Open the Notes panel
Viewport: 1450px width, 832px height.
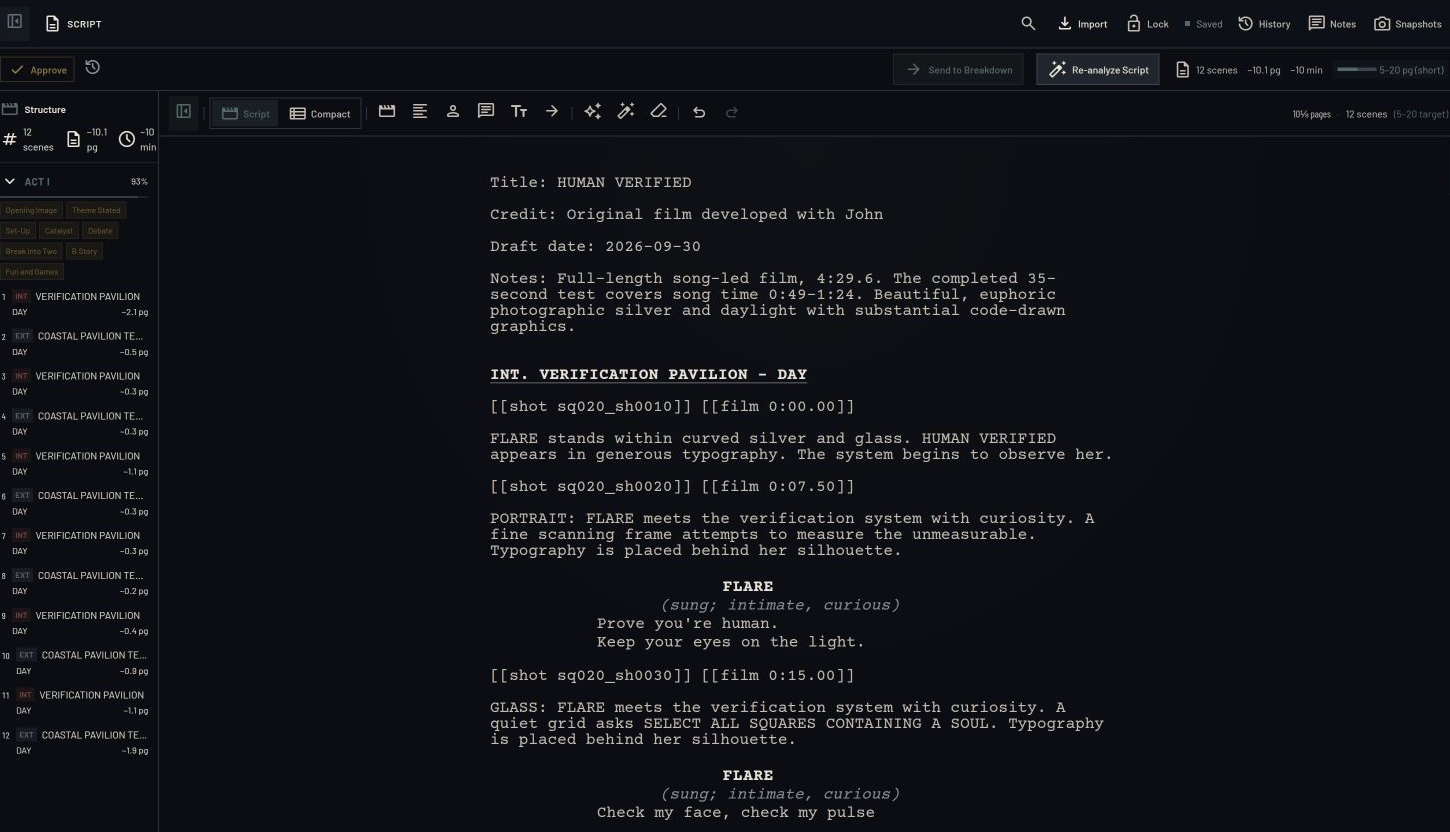1332,23
